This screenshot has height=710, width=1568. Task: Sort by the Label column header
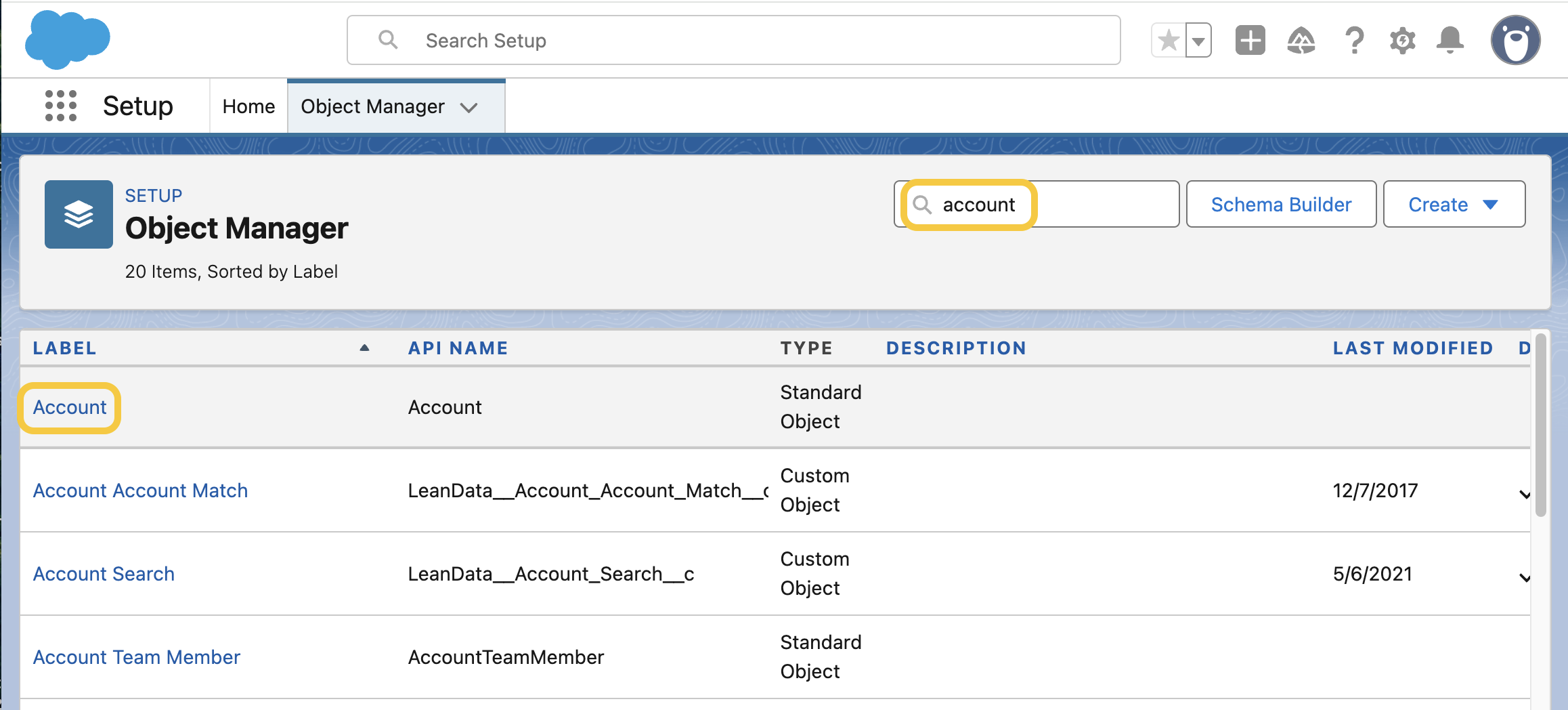[x=65, y=348]
